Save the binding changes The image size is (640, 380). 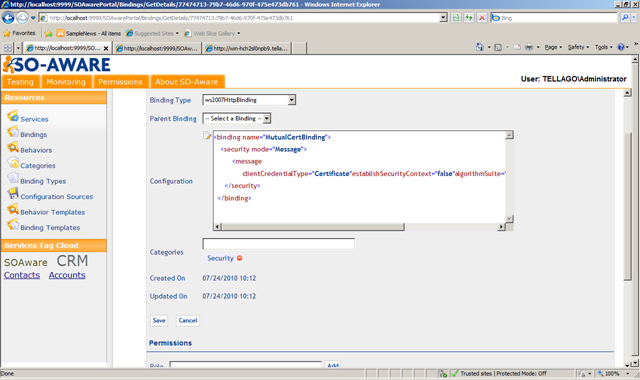[159, 320]
